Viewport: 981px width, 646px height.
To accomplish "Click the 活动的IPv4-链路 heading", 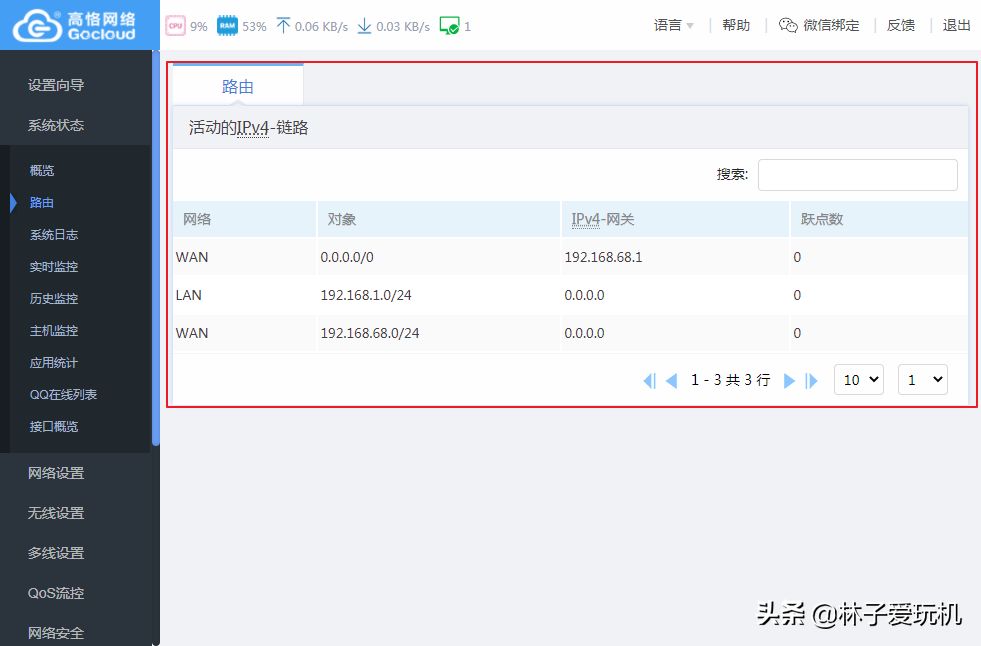I will coord(248,128).
